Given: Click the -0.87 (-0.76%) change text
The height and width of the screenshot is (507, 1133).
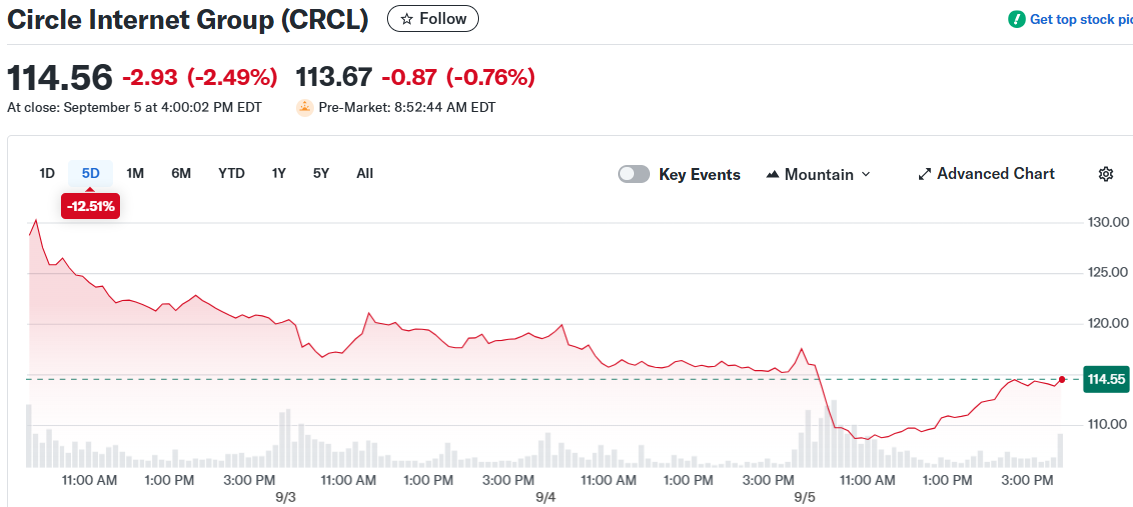Looking at the screenshot, I should [458, 77].
